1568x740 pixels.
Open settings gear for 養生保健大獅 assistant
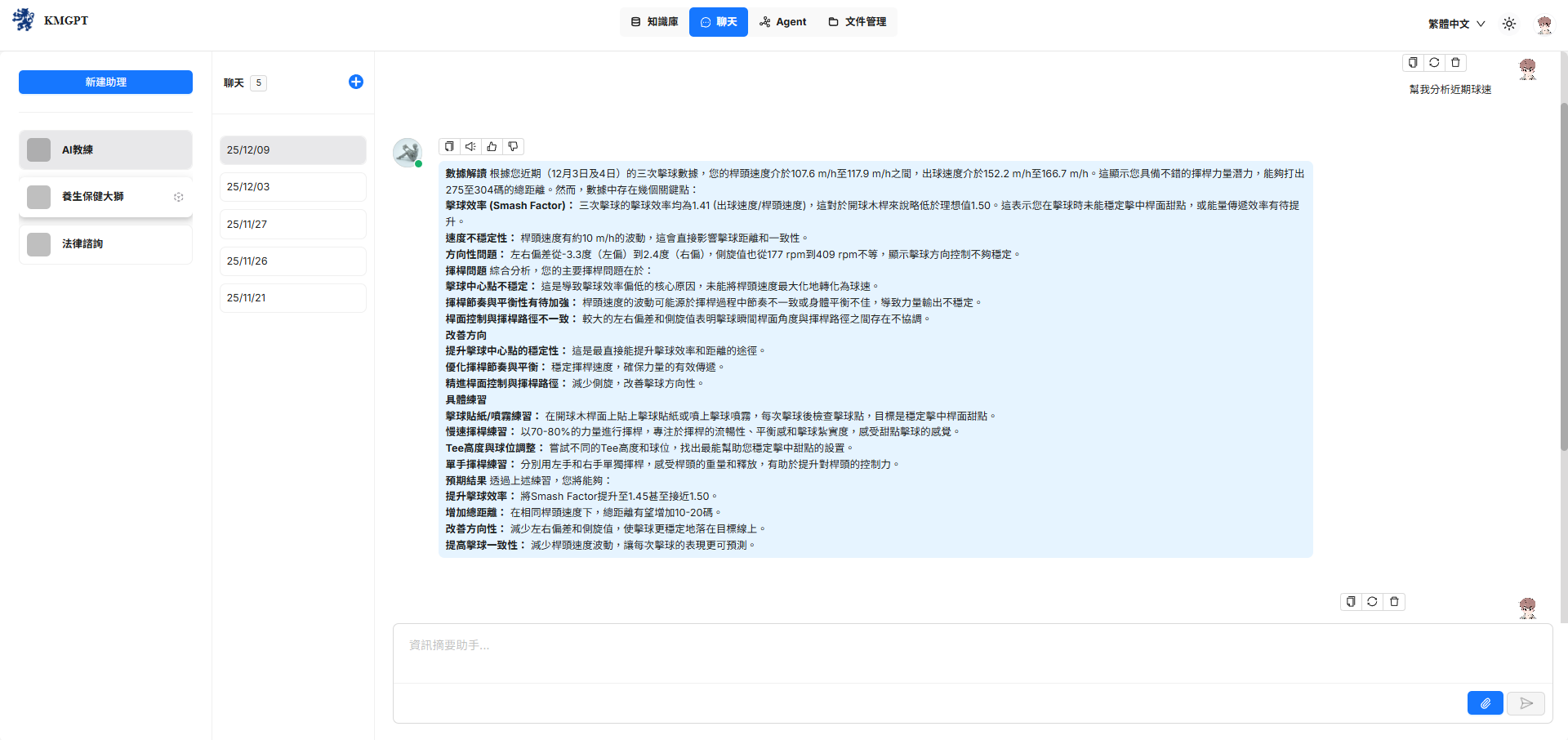(x=178, y=197)
